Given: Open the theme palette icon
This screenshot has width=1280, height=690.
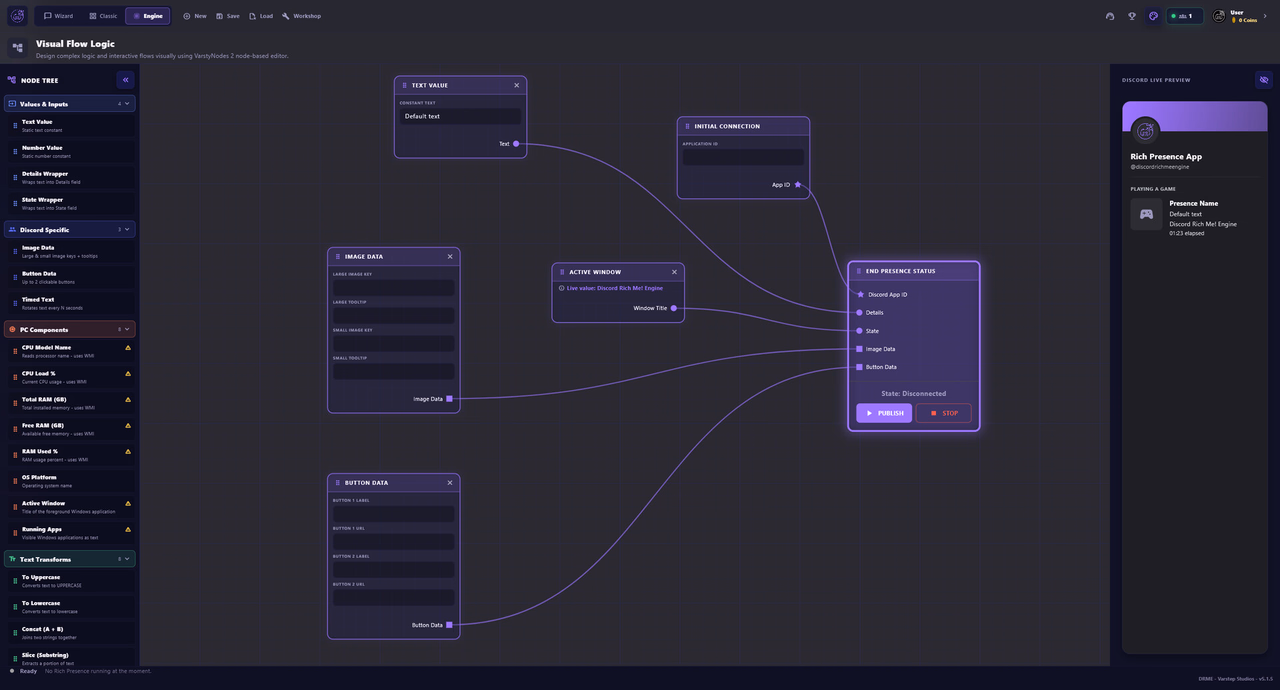Looking at the screenshot, I should (1153, 16).
